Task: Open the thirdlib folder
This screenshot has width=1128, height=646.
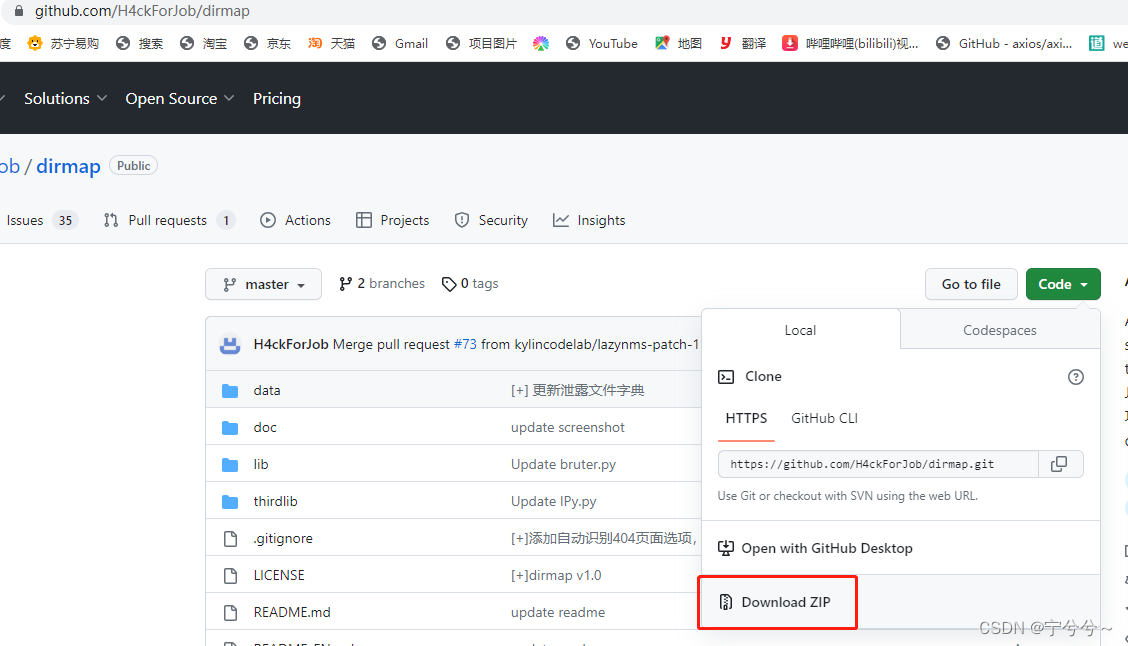Action: tap(276, 501)
